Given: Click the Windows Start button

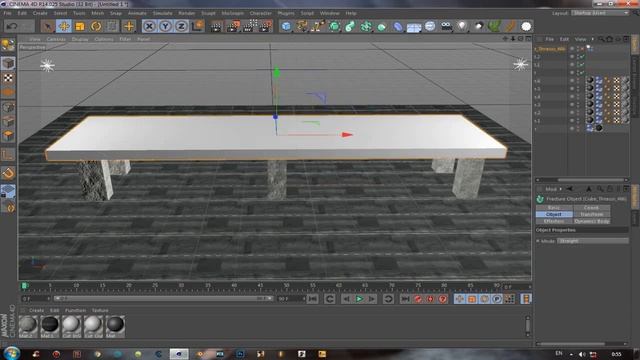Looking at the screenshot, I should tap(11, 353).
